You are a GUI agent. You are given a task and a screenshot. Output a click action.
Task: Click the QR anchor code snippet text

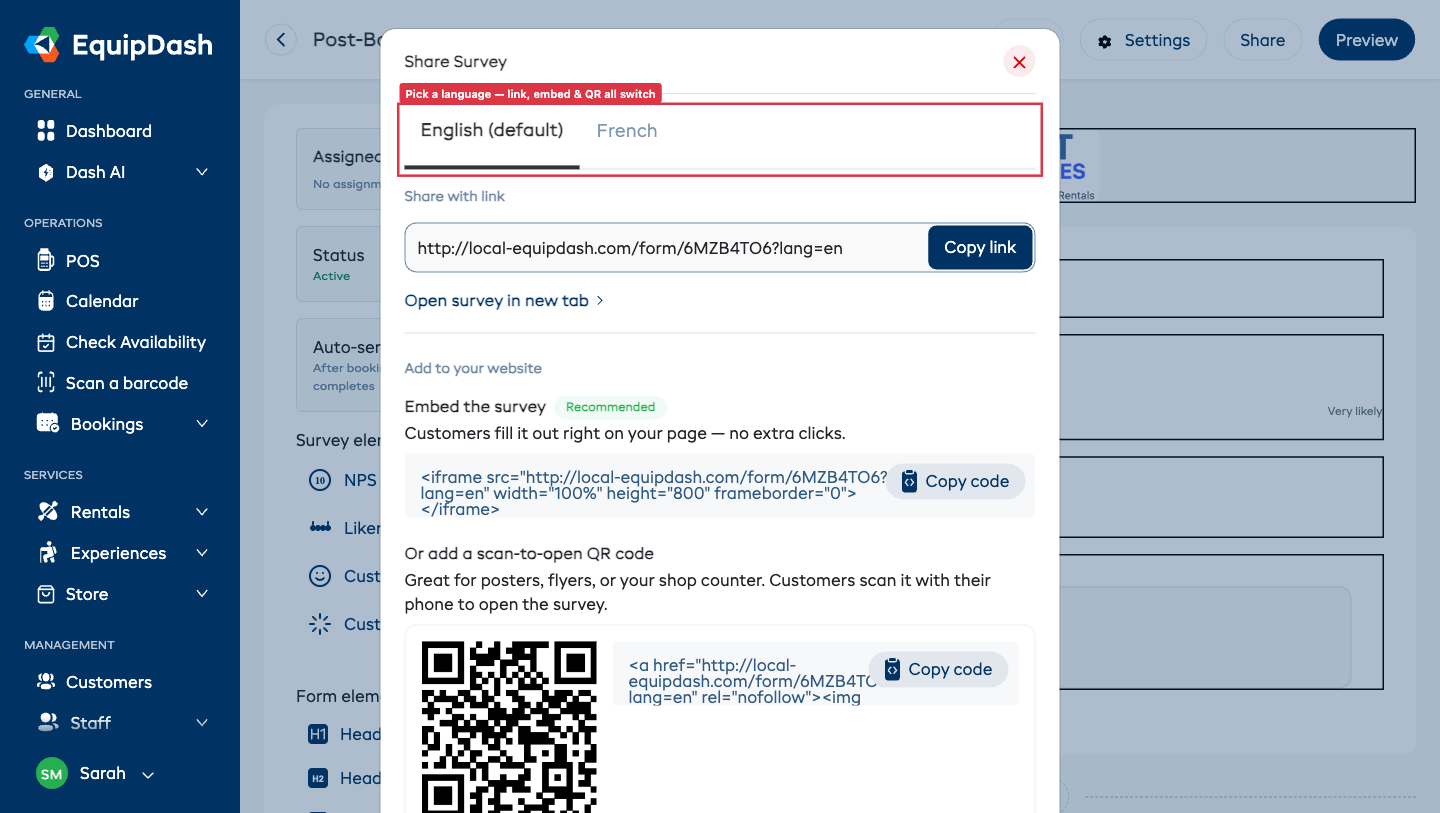coord(752,681)
